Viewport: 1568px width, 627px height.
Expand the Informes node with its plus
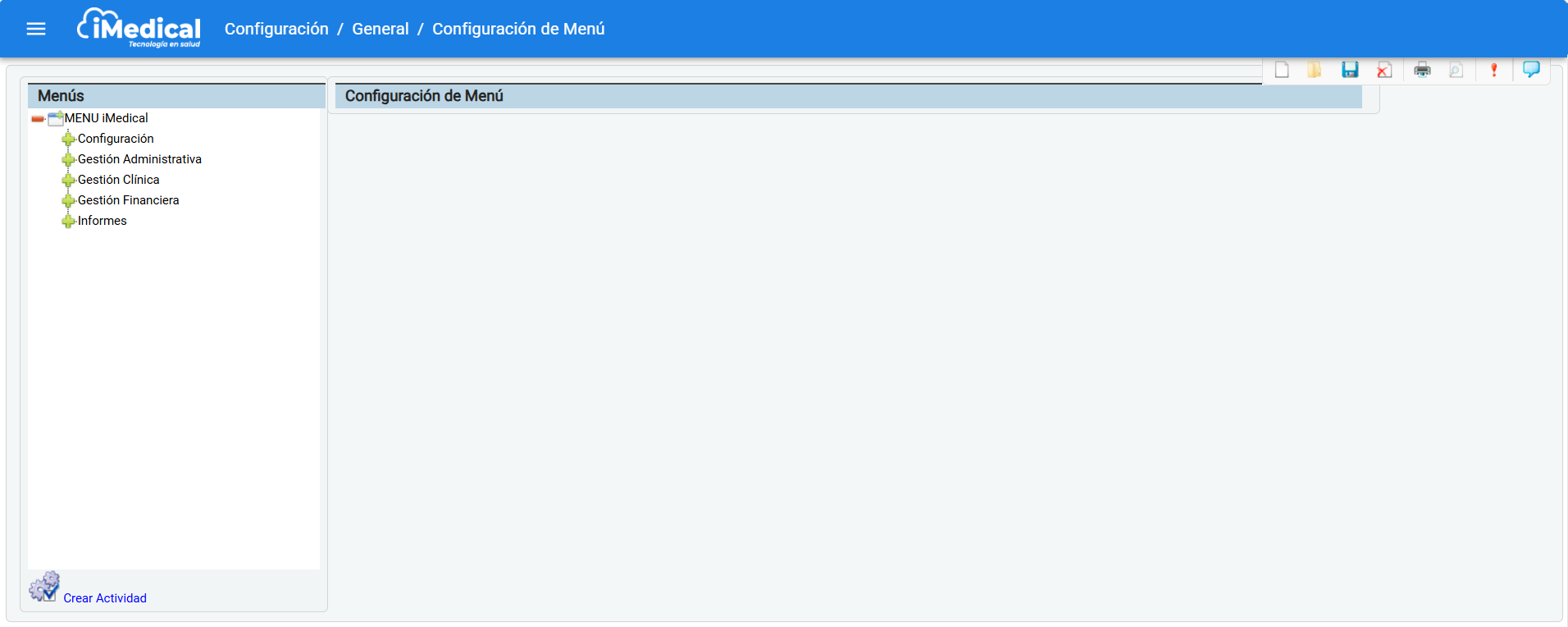click(x=68, y=222)
